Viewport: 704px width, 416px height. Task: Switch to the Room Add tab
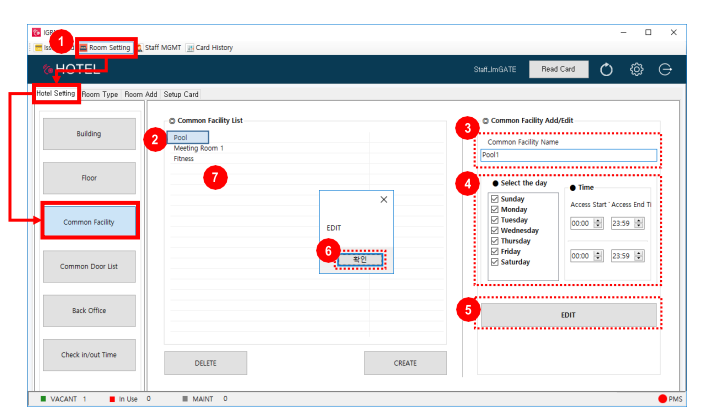coord(141,94)
